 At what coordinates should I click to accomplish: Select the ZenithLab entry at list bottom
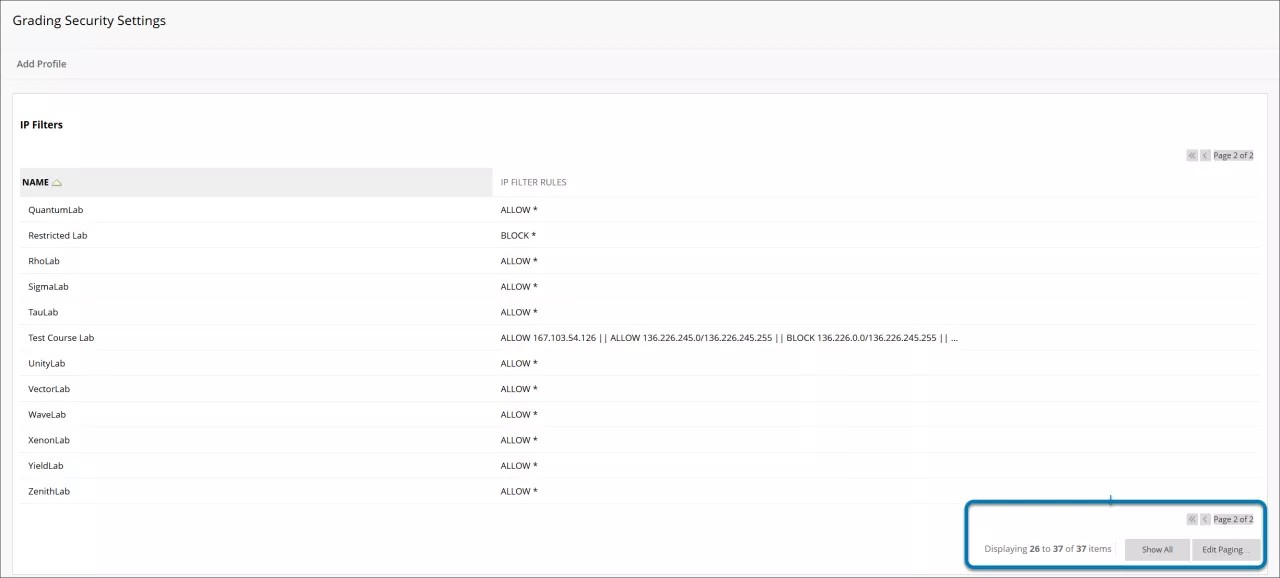(x=46, y=491)
